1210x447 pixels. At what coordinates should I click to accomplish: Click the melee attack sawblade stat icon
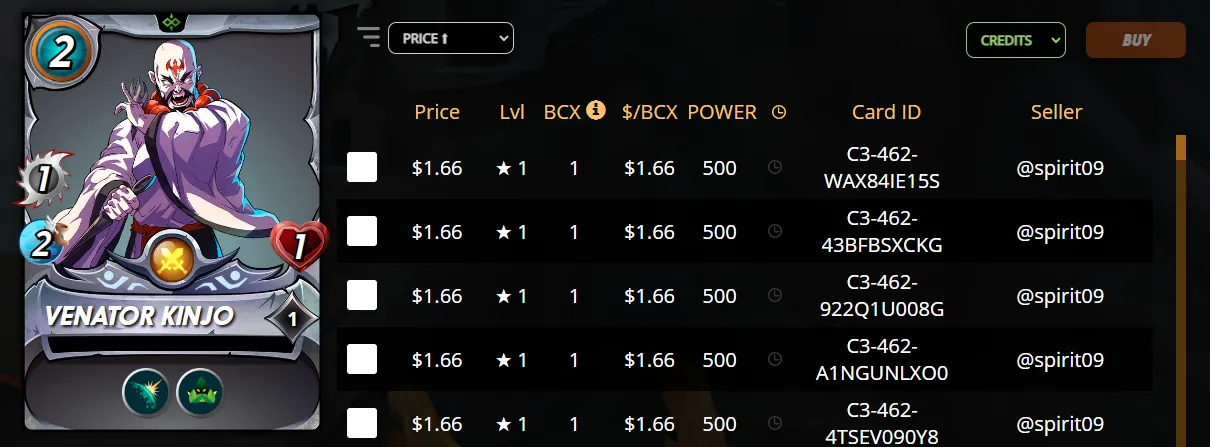[42, 180]
